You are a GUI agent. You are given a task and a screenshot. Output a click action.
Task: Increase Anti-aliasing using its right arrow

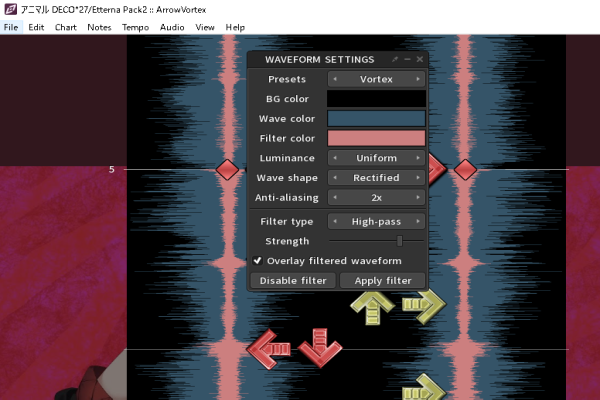(x=419, y=198)
